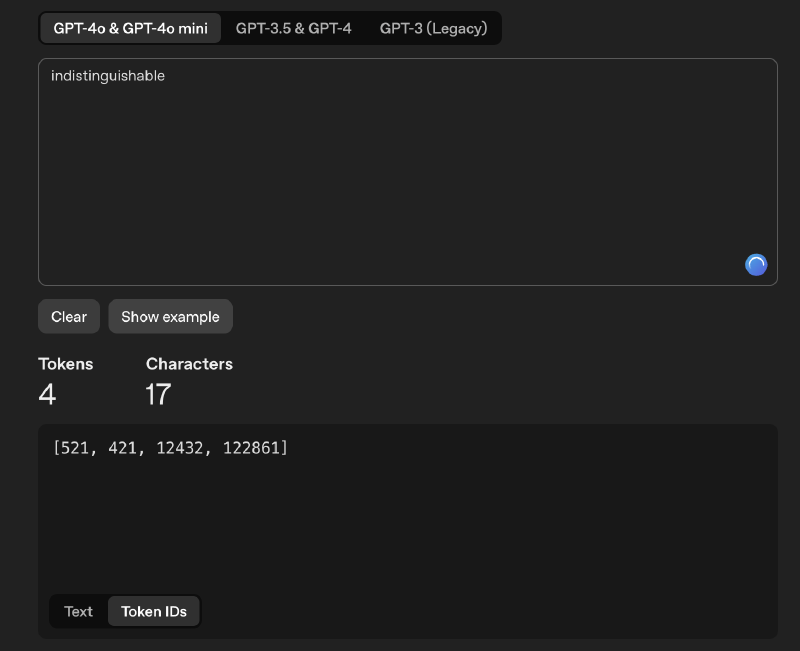Screen dimensions: 800x651
Task: Click the Characters value showing 17
Action: click(x=157, y=394)
